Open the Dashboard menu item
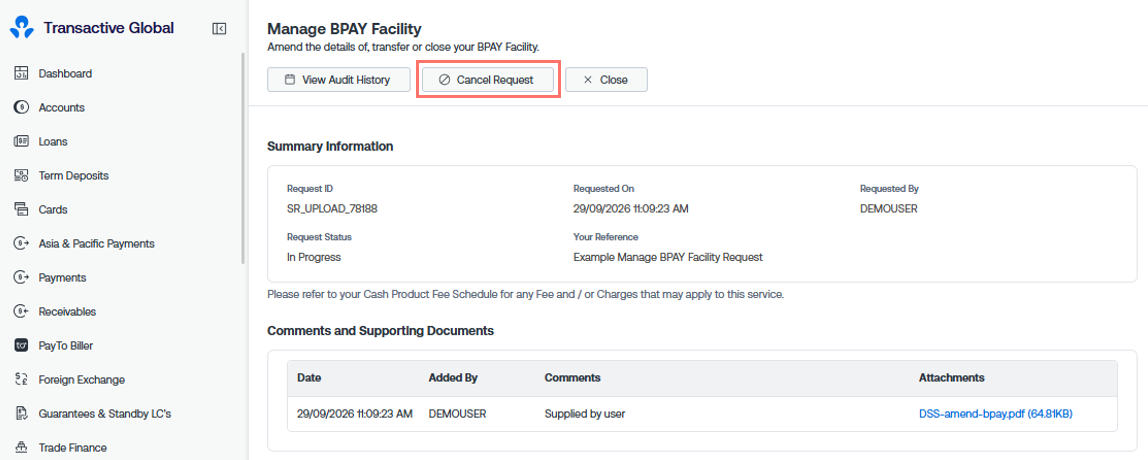The width and height of the screenshot is (1148, 460). point(65,73)
